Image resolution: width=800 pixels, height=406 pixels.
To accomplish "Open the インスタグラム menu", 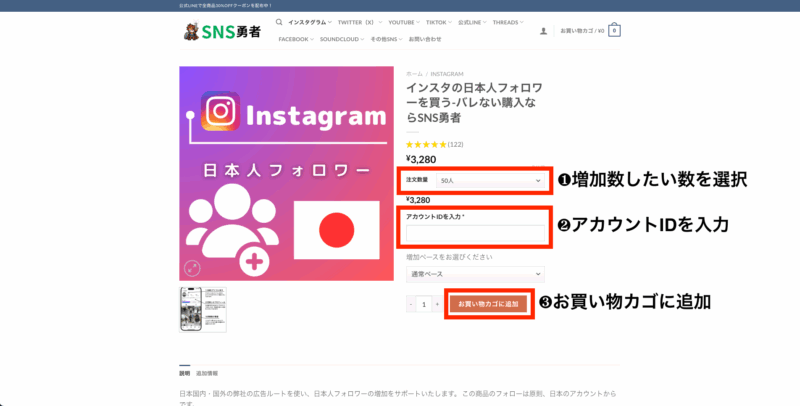I will [310, 22].
